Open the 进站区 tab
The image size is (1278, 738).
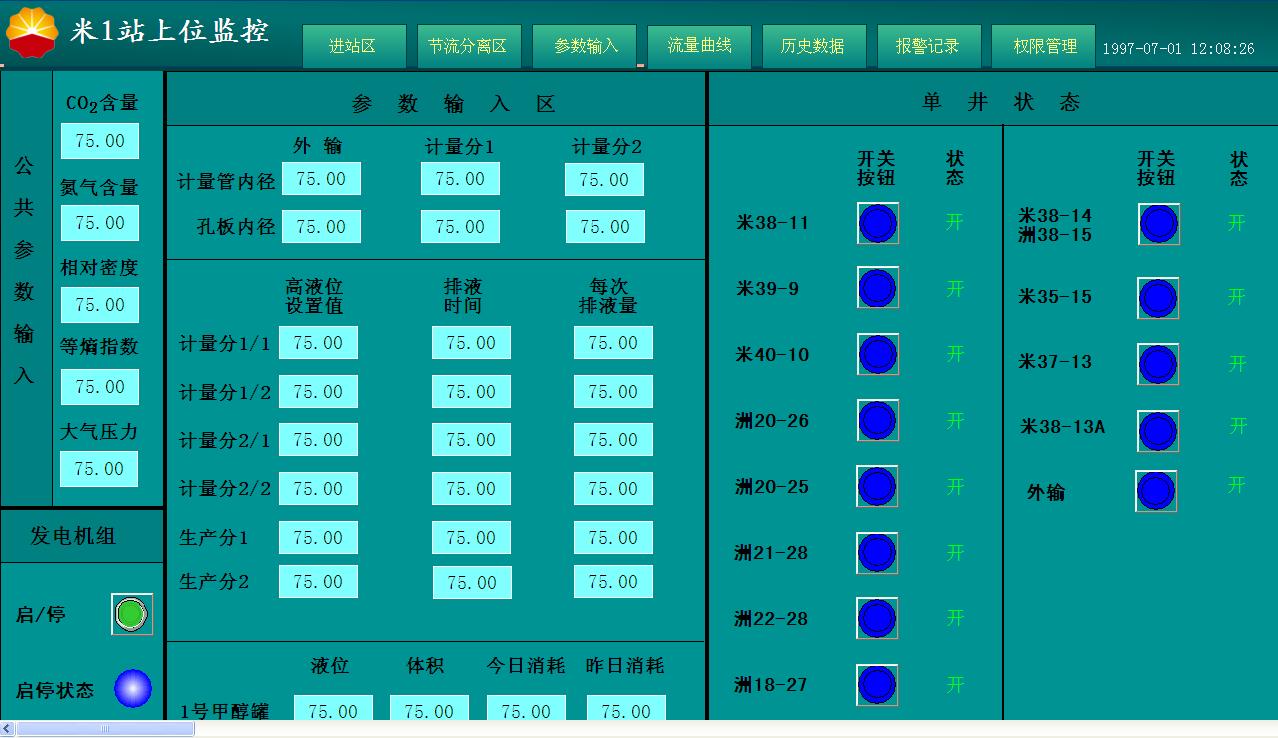point(353,46)
